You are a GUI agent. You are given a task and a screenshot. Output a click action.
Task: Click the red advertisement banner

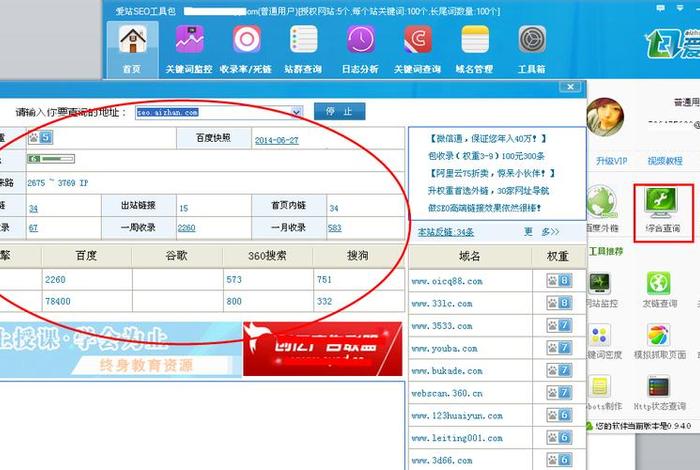pos(322,349)
